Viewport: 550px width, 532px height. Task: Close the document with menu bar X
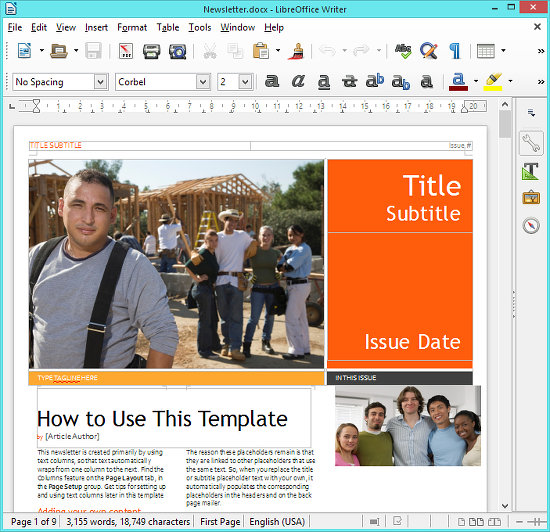coord(537,27)
